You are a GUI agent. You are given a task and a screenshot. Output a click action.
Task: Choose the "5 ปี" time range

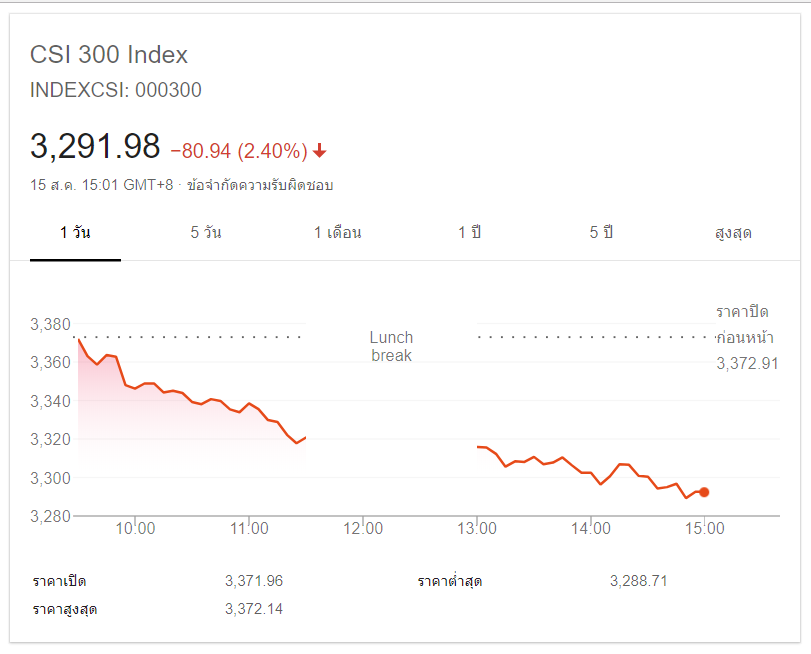pyautogui.click(x=600, y=233)
